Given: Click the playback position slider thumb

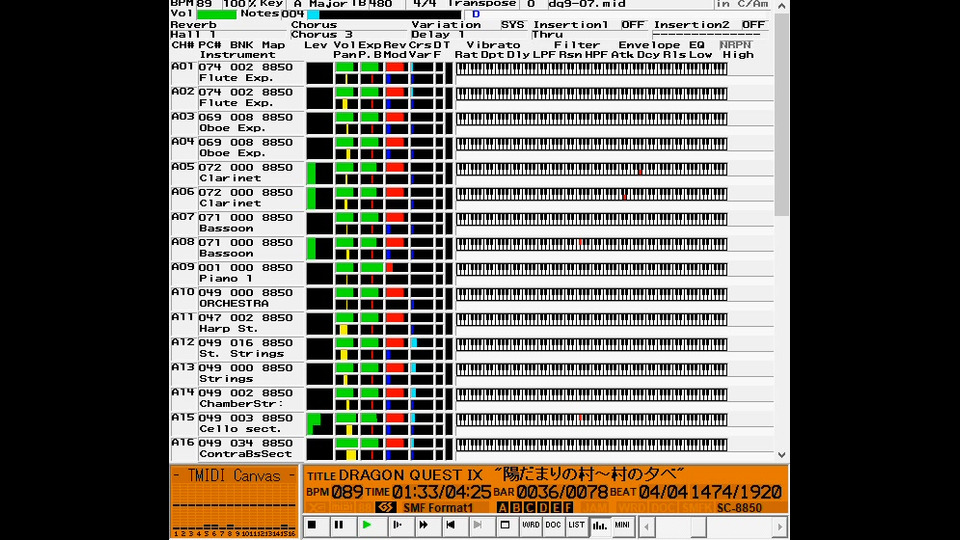Looking at the screenshot, I should point(699,527).
